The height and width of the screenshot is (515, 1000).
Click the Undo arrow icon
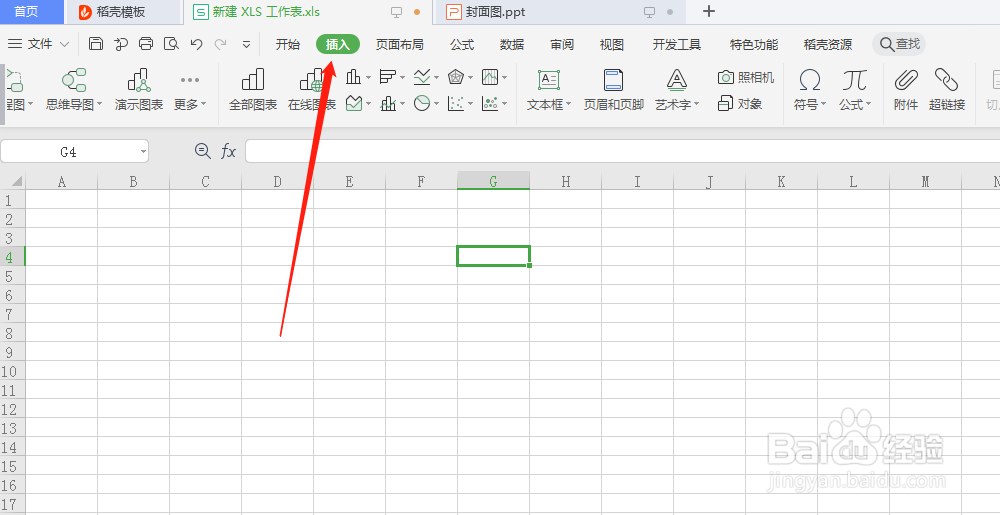click(196, 44)
